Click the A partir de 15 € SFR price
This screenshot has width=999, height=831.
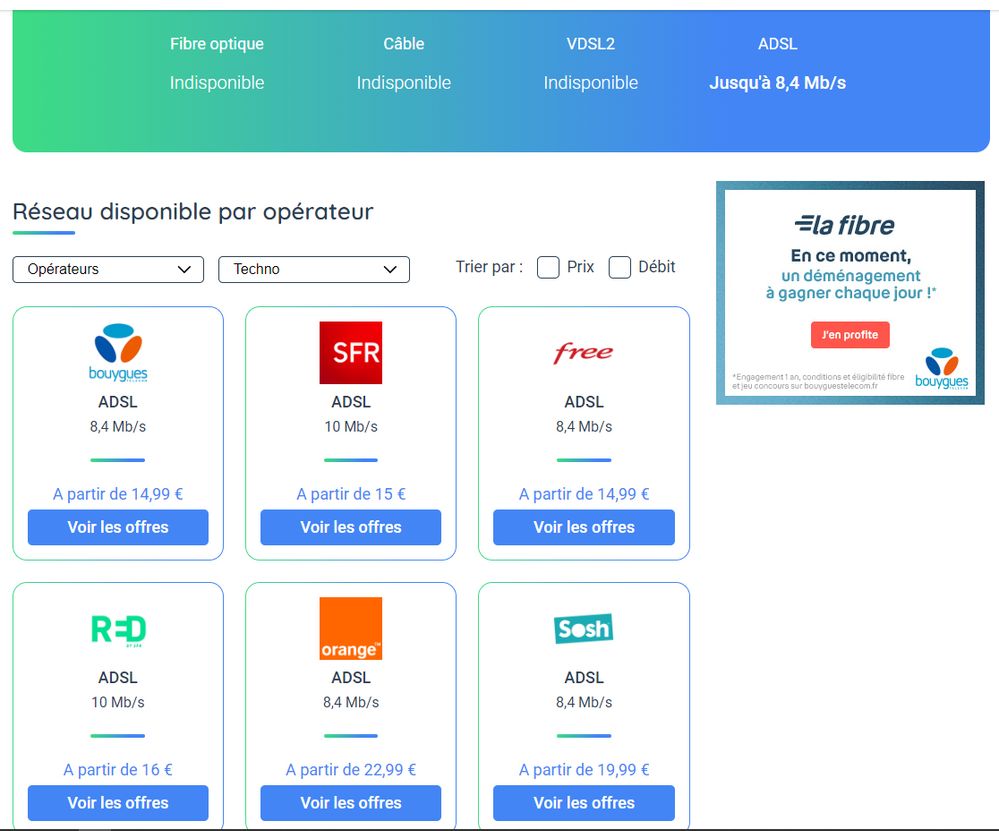tap(350, 494)
